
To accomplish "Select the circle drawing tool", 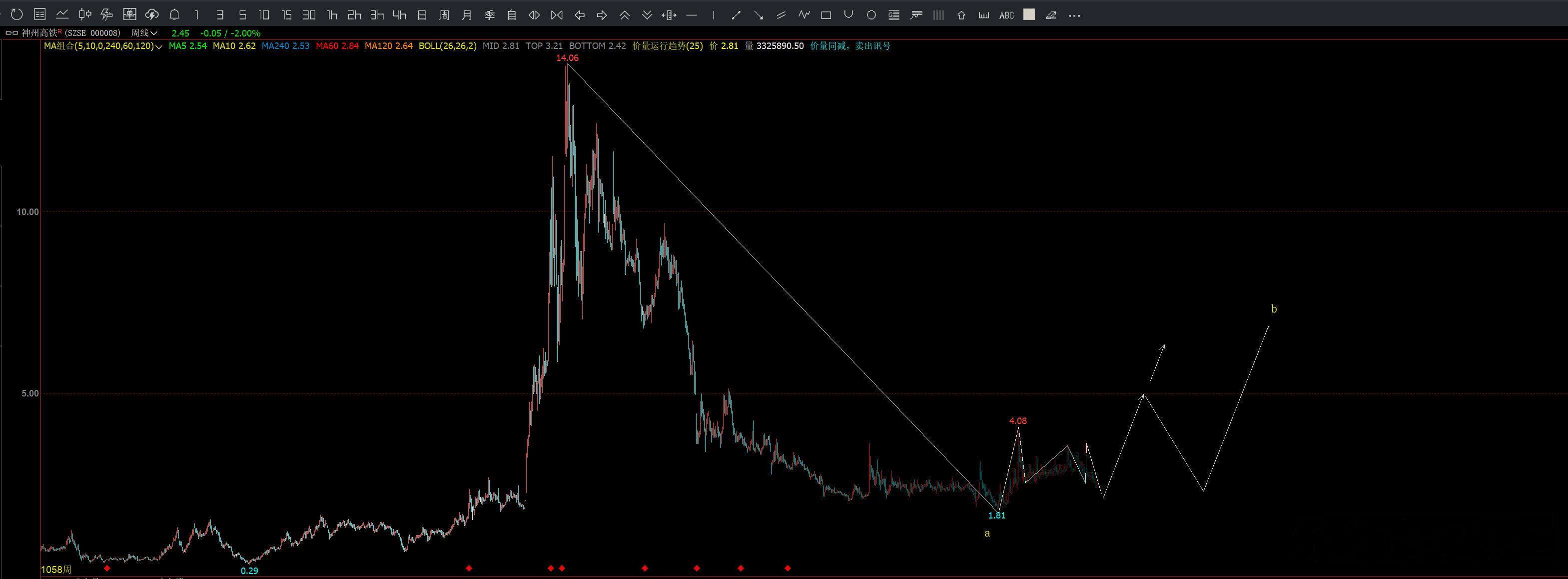I will [871, 15].
